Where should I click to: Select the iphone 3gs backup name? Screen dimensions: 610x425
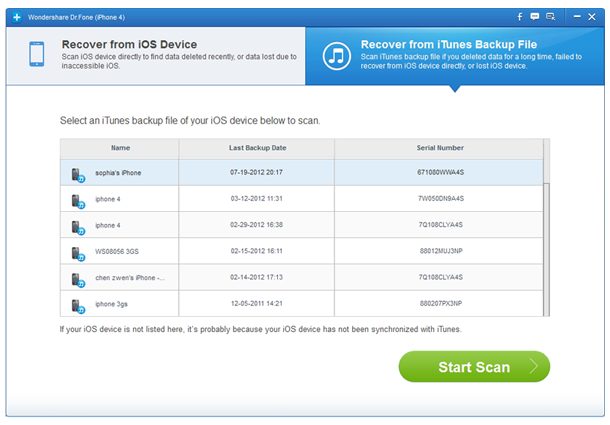pyautogui.click(x=111, y=304)
